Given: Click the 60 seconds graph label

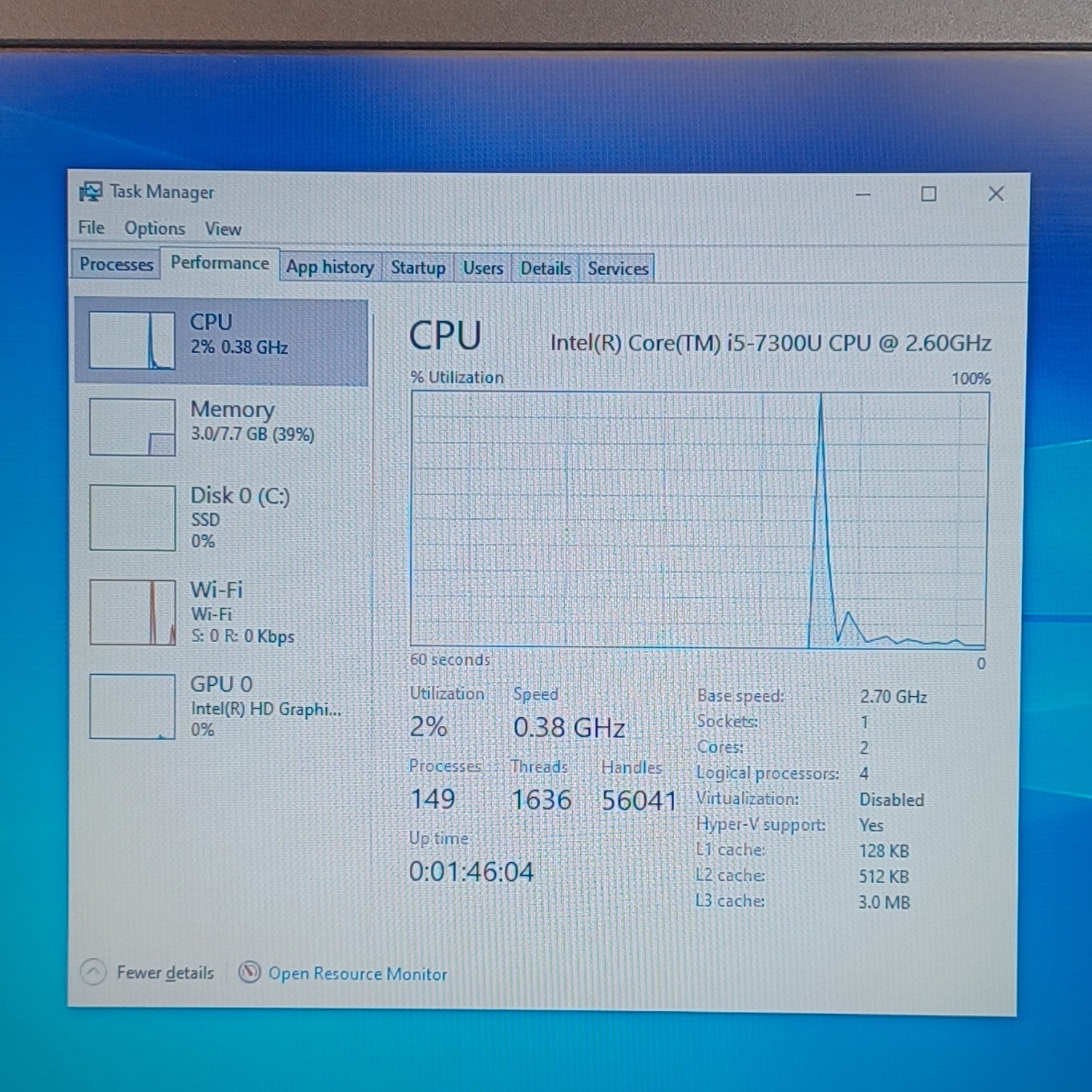Looking at the screenshot, I should (x=450, y=660).
